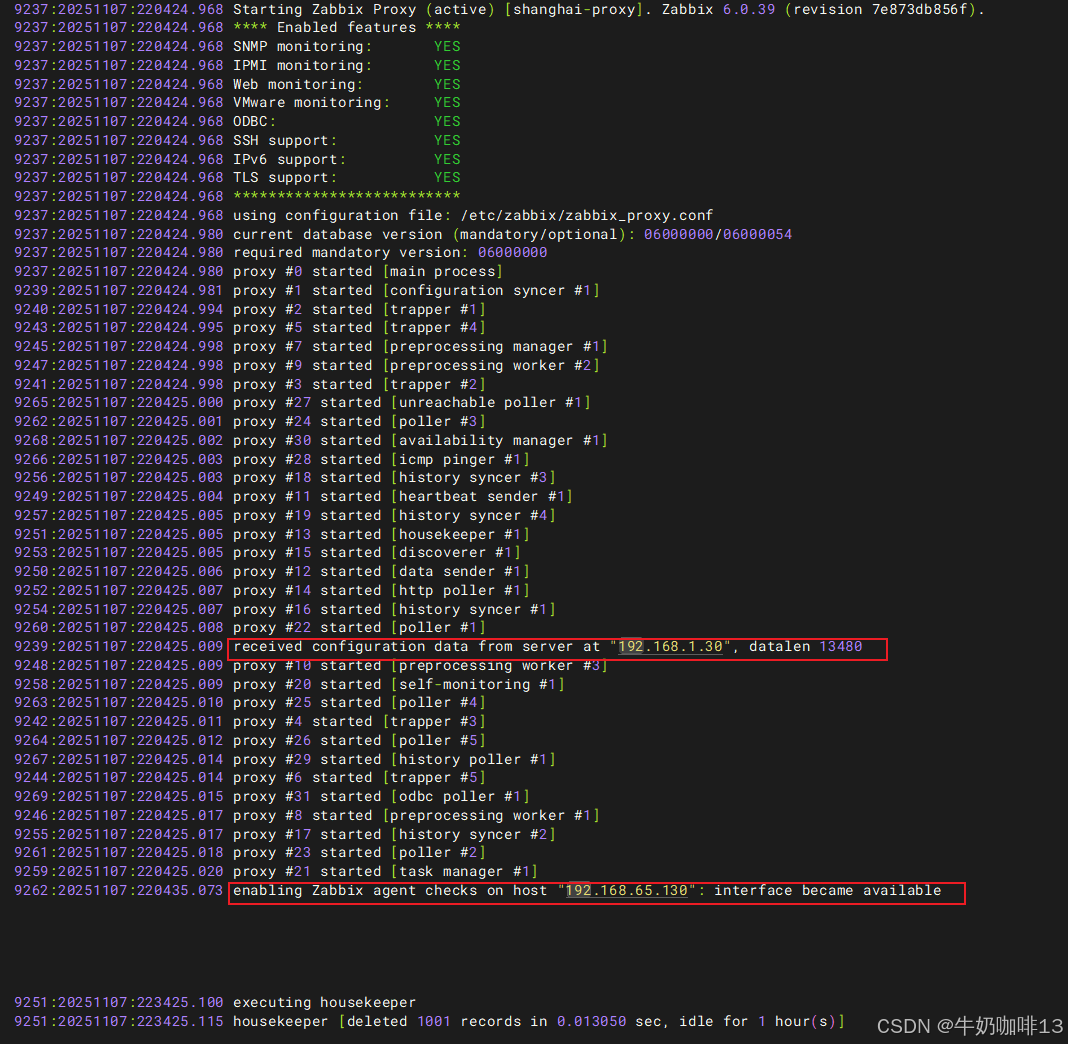Image resolution: width=1068 pixels, height=1044 pixels.
Task: Select the 'IPMI monitoring: YES' line
Action: [237, 65]
